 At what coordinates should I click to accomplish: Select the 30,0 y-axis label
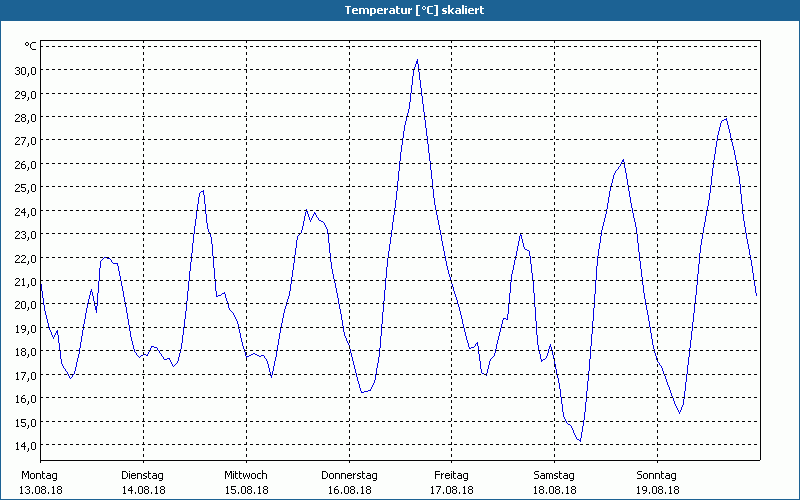(25, 70)
